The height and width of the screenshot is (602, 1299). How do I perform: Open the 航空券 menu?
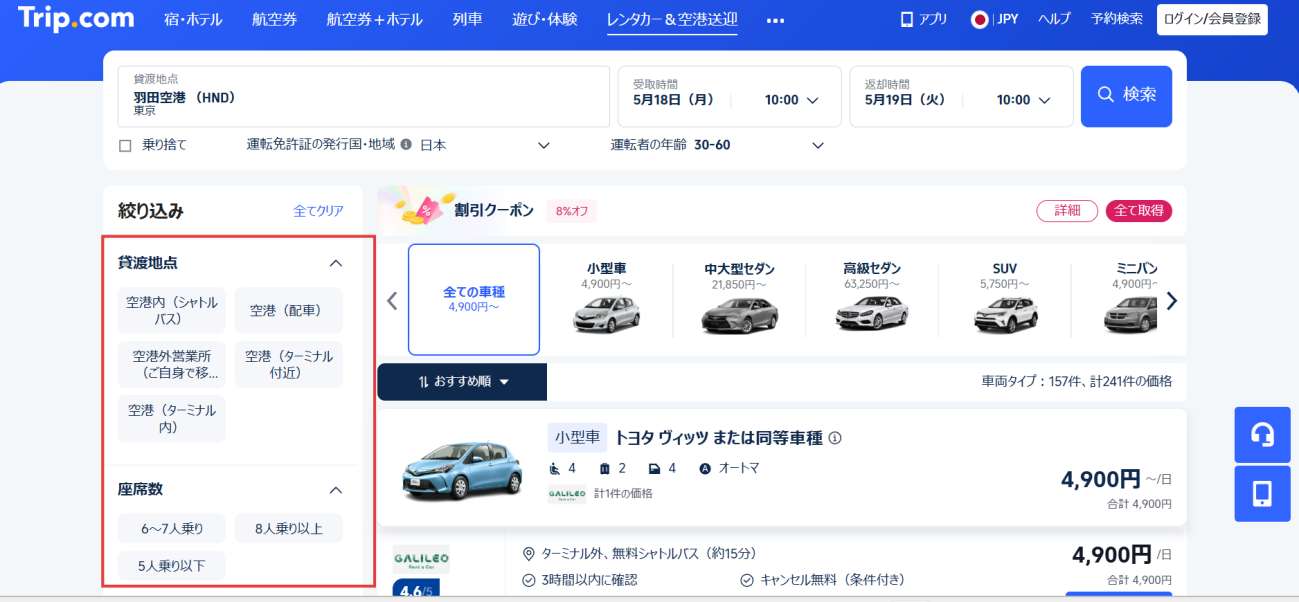coord(275,19)
